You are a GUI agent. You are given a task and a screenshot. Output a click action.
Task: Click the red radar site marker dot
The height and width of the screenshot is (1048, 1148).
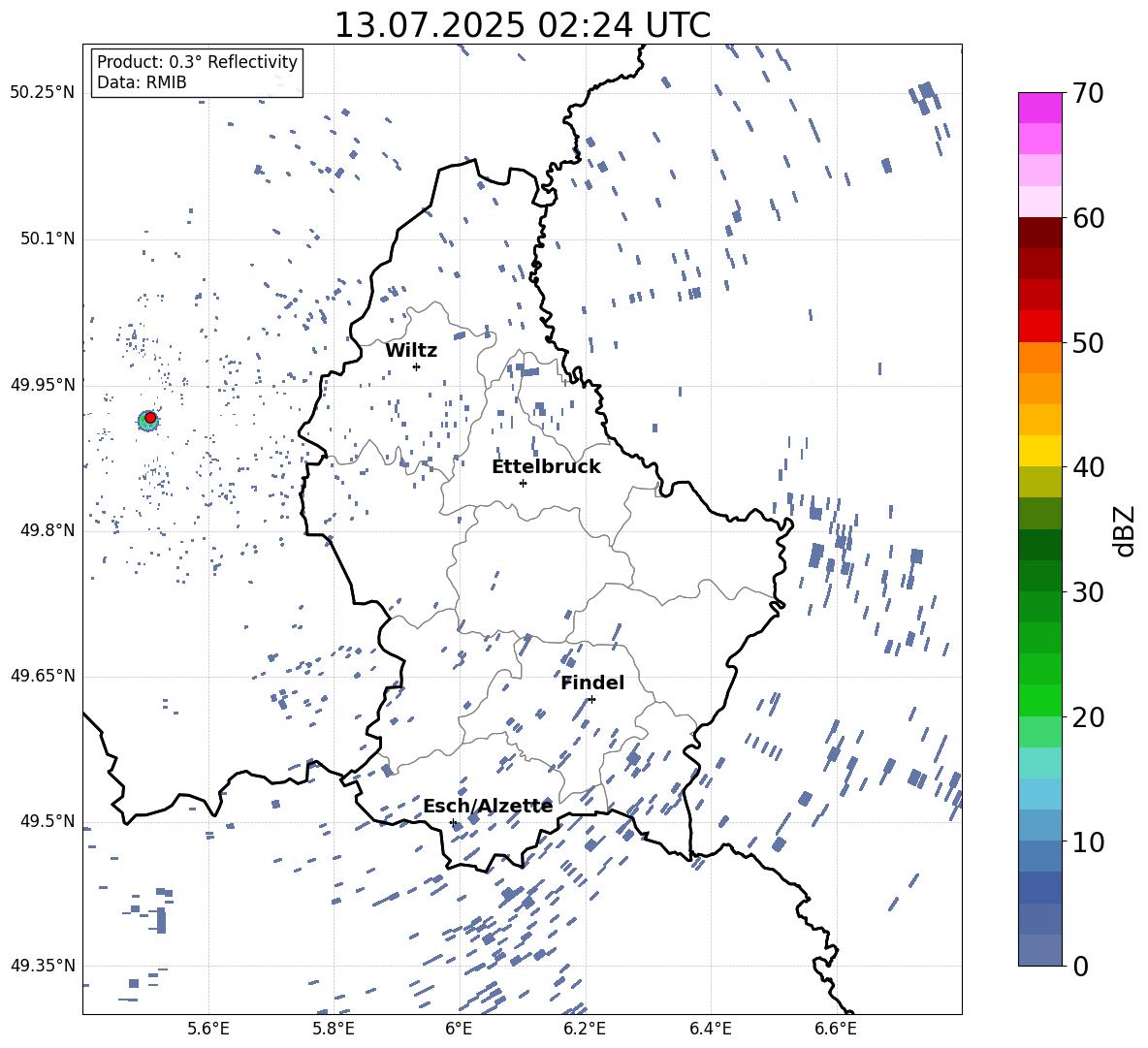(150, 417)
